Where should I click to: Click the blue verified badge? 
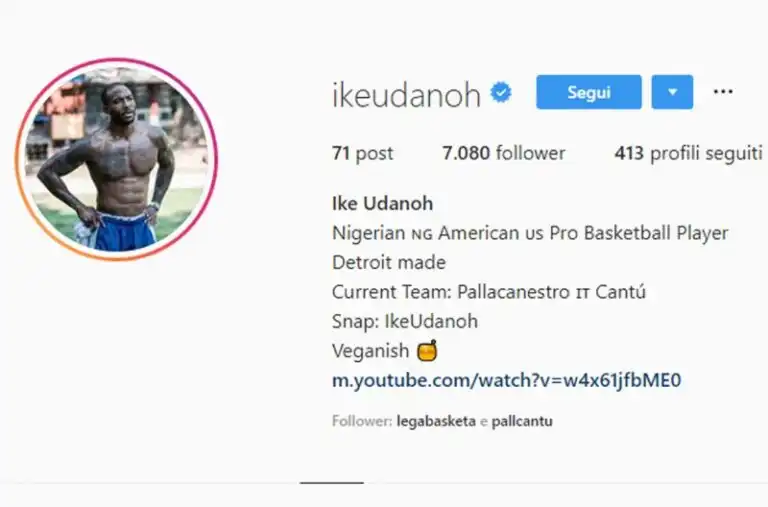[501, 93]
